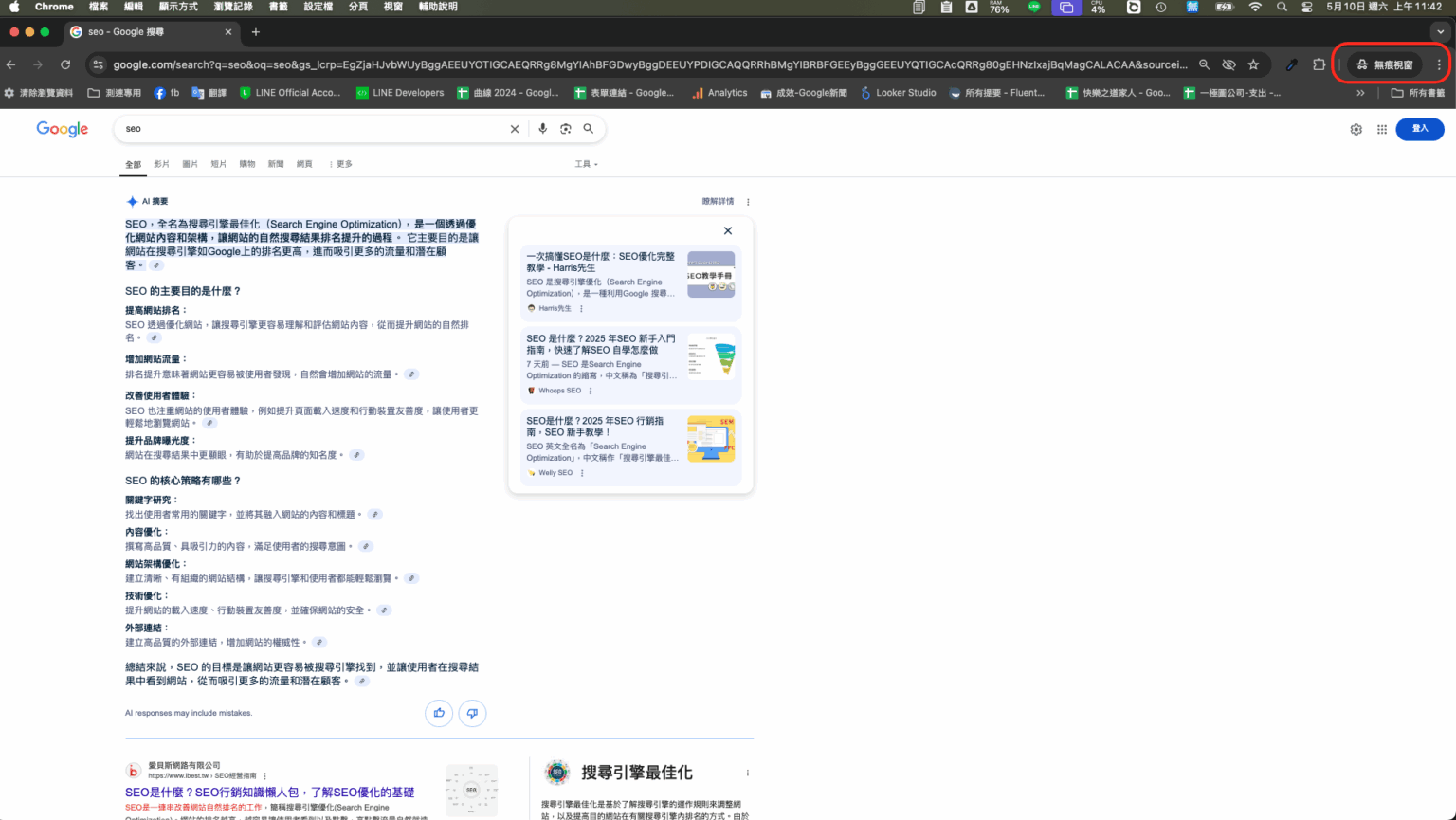This screenshot has height=820, width=1456.
Task: Open site information icon in address bar
Action: (98, 64)
